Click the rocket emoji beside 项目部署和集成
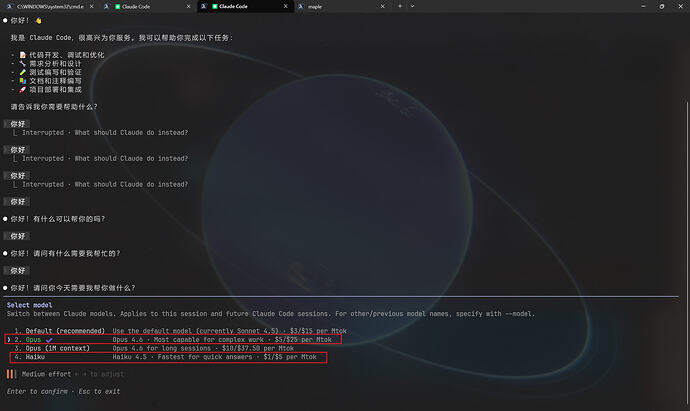The height and width of the screenshot is (411, 690). (23, 89)
